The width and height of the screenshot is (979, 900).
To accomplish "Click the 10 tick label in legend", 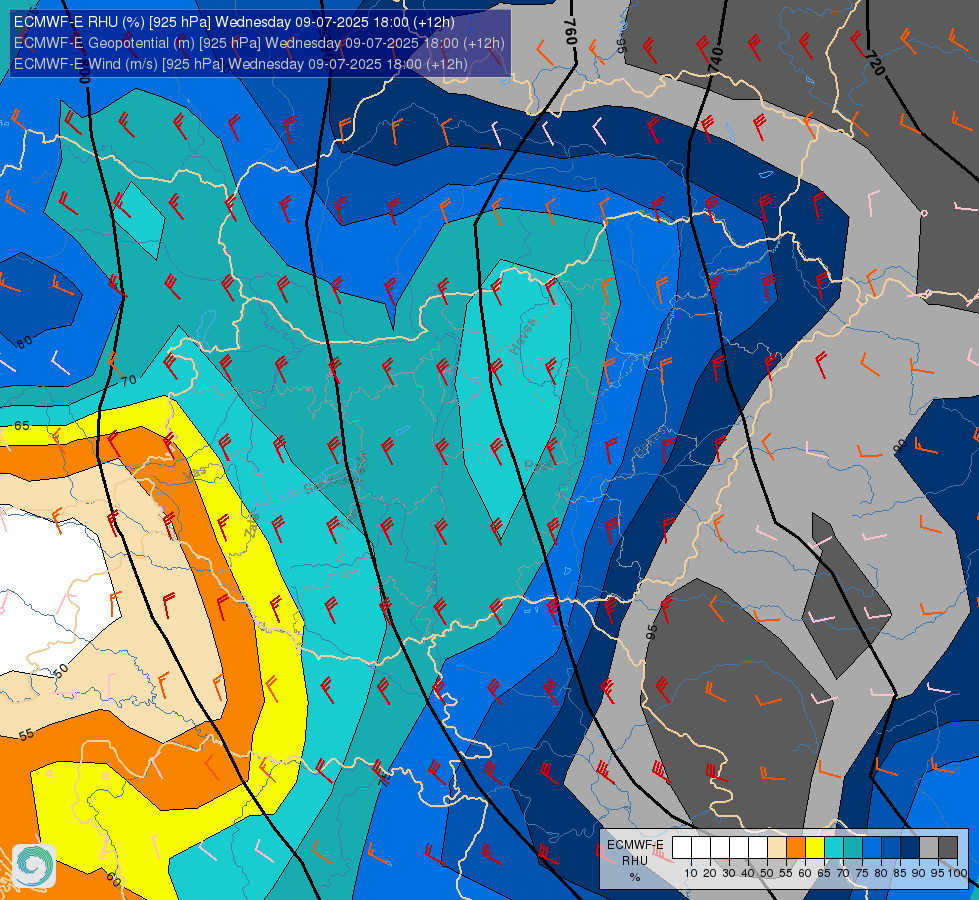I will [691, 873].
